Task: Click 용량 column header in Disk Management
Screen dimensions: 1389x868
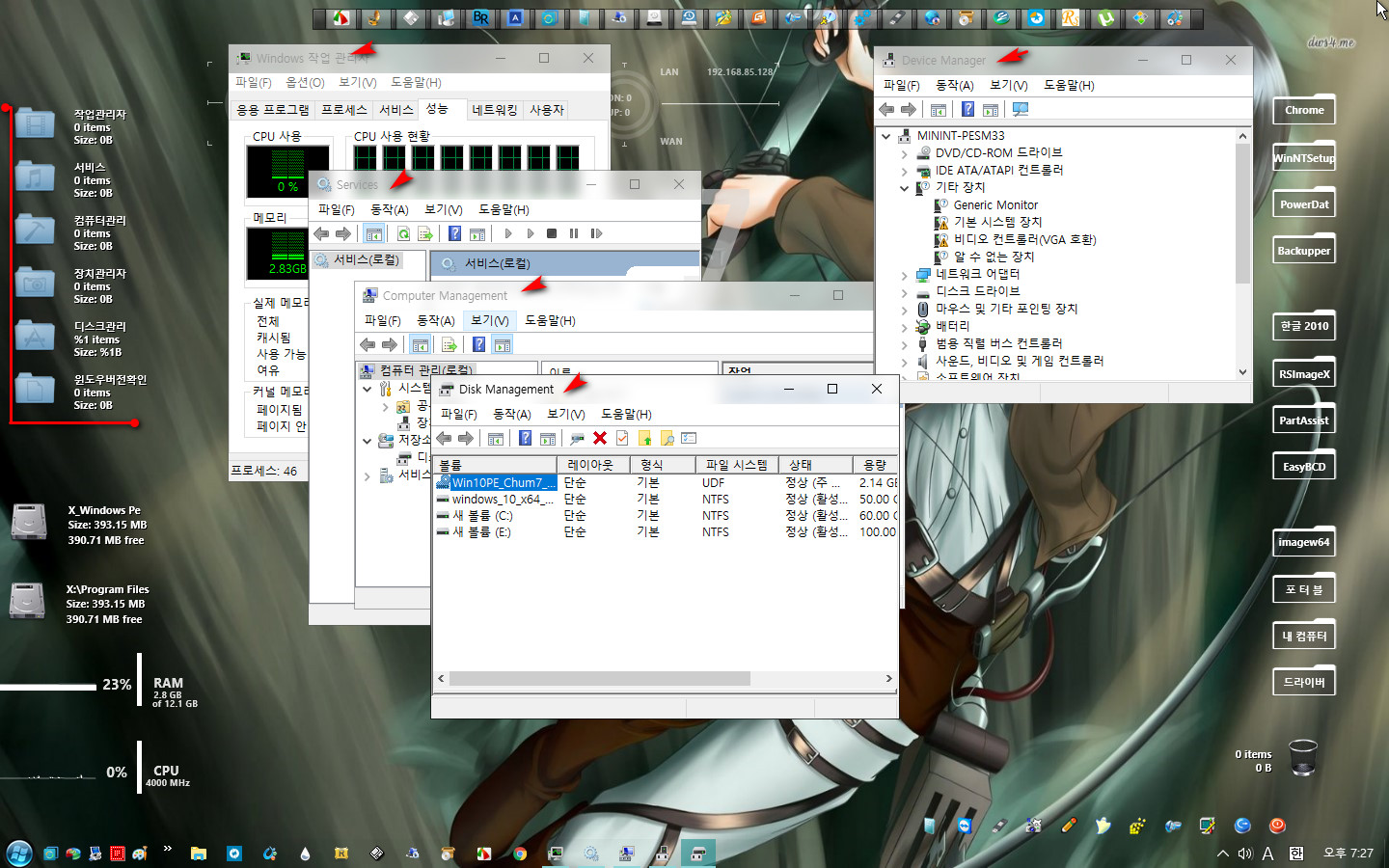Action: coord(876,465)
